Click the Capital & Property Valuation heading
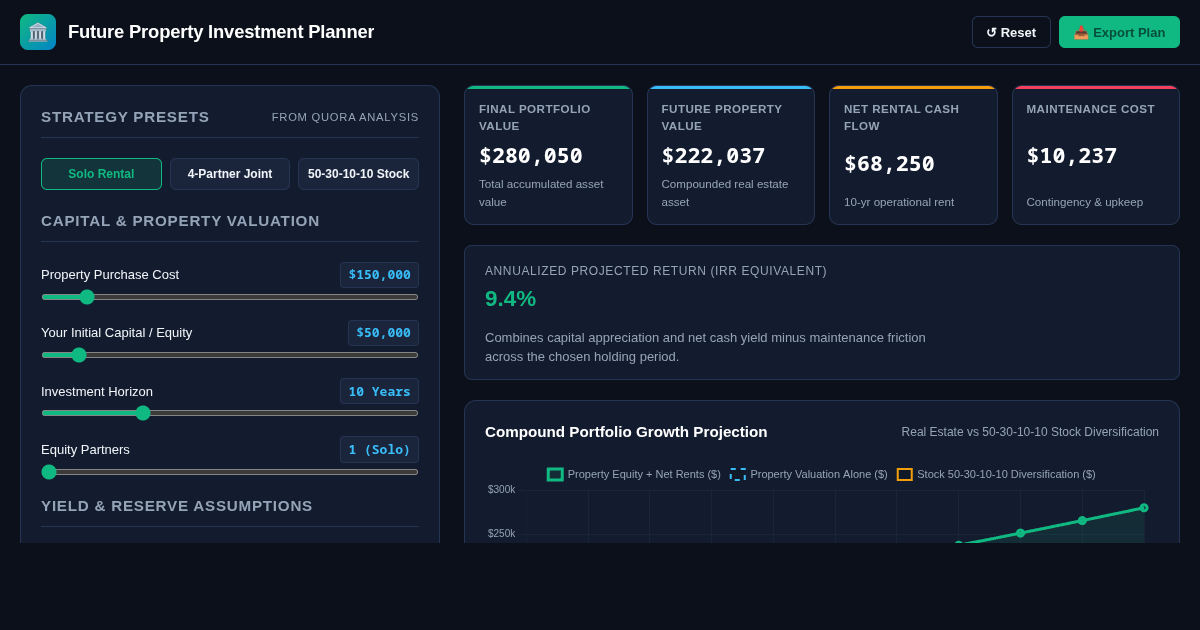Image resolution: width=1200 pixels, height=630 pixels. point(180,221)
